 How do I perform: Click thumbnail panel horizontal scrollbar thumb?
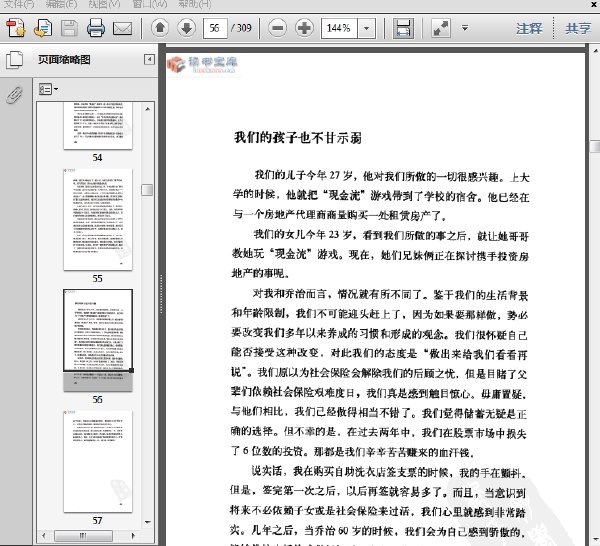(x=83, y=536)
